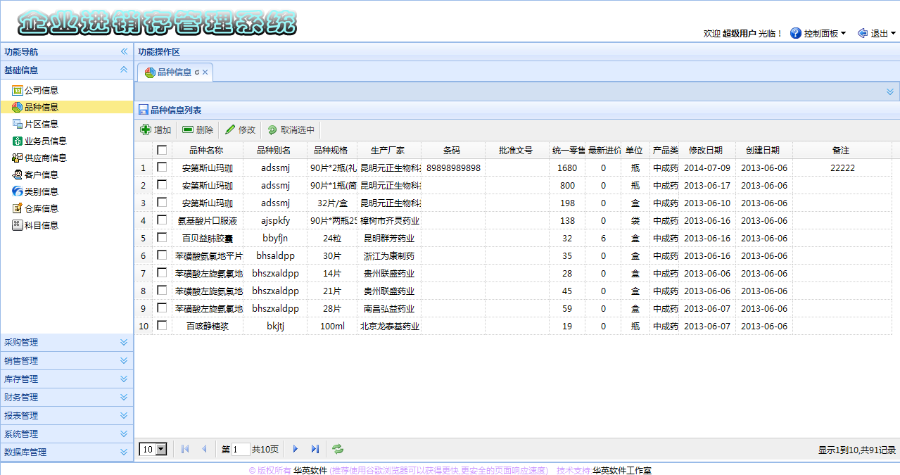Click the 备注 cell showing 22222

(842, 168)
